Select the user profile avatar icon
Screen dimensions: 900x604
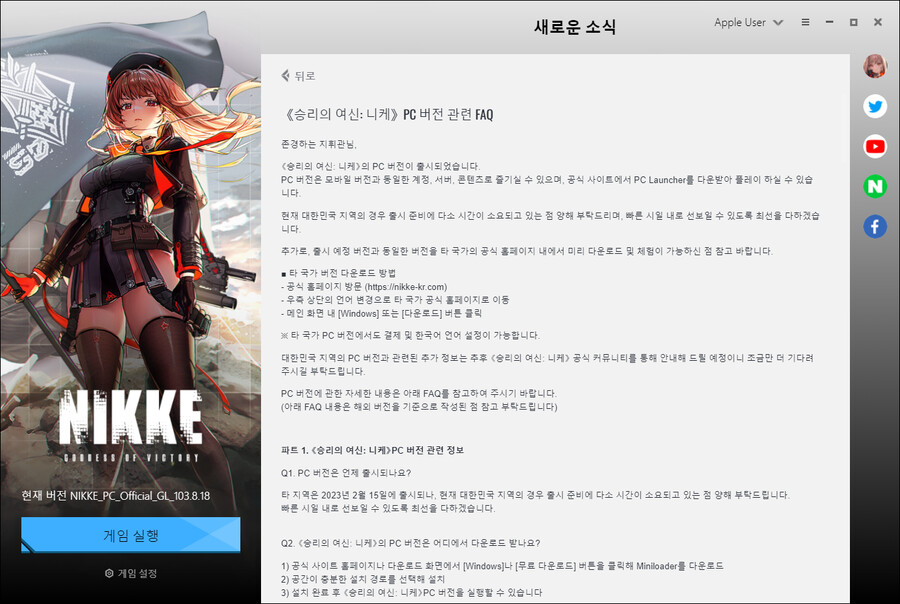(x=875, y=66)
